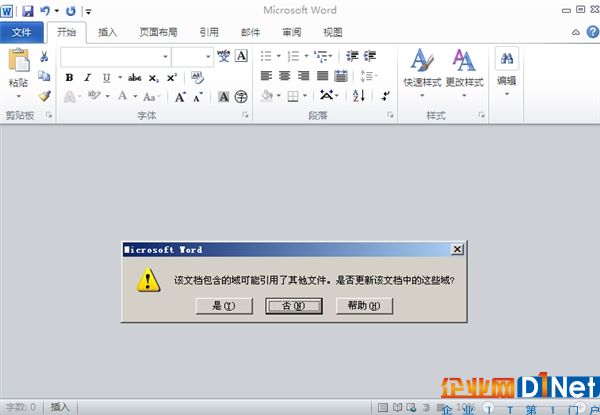
Task: Click the Cut scissors icon
Action: (44, 57)
